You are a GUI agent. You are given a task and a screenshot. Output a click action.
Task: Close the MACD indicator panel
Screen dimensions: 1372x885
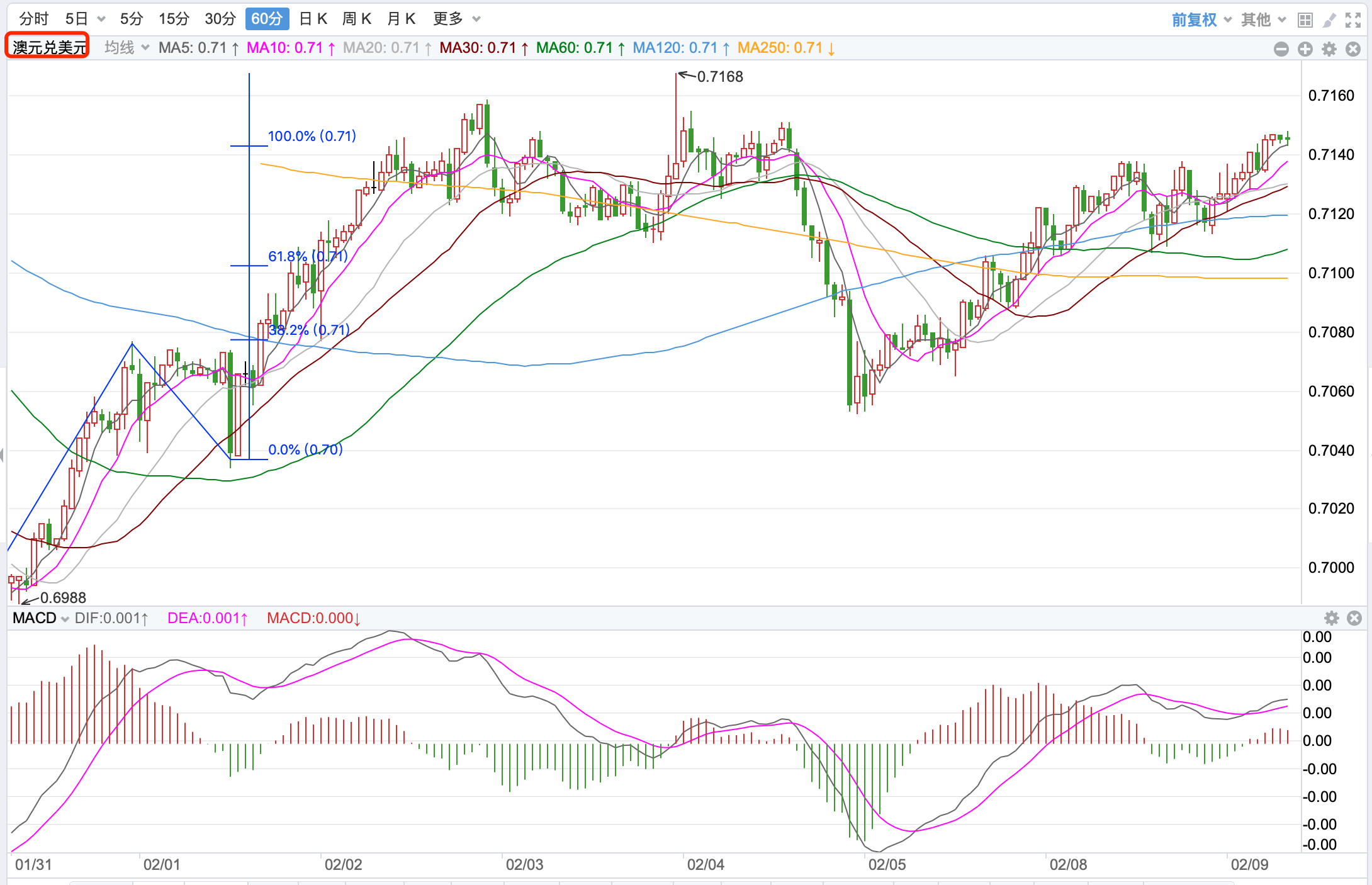[x=1354, y=618]
